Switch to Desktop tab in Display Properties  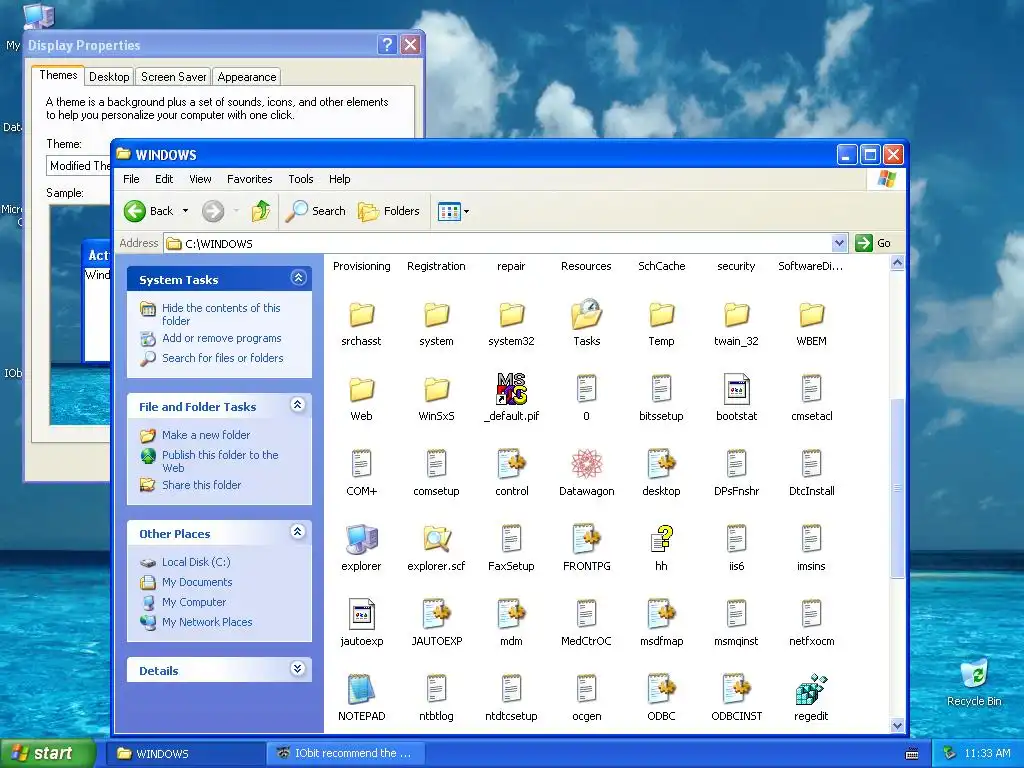109,77
